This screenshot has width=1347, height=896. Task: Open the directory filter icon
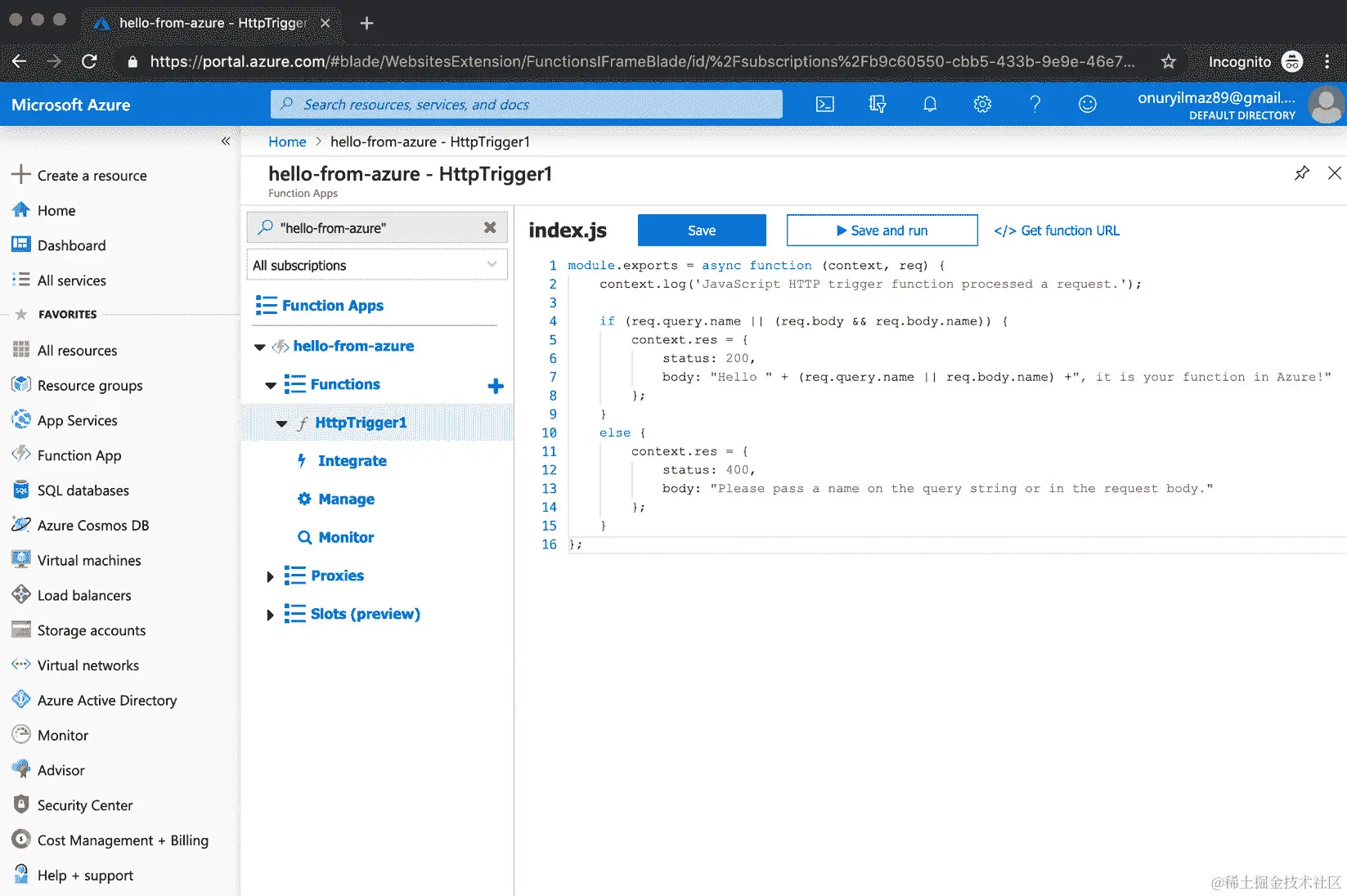coord(877,104)
